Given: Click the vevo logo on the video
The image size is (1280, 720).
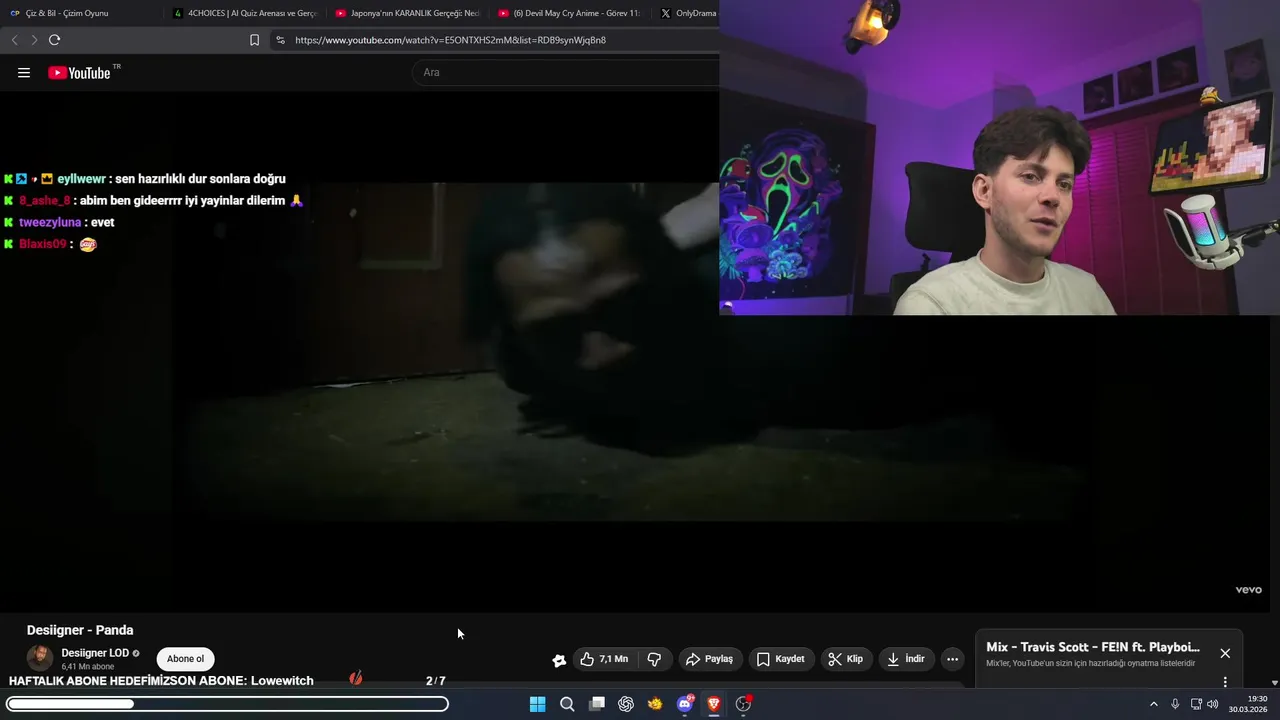Looking at the screenshot, I should (x=1248, y=590).
